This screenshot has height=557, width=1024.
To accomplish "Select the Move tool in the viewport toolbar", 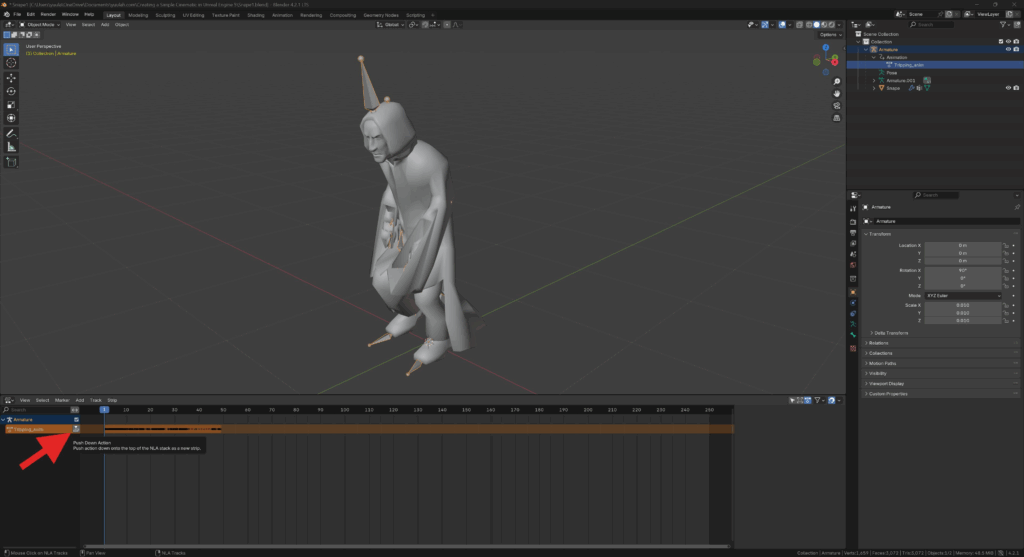I will click(x=12, y=77).
